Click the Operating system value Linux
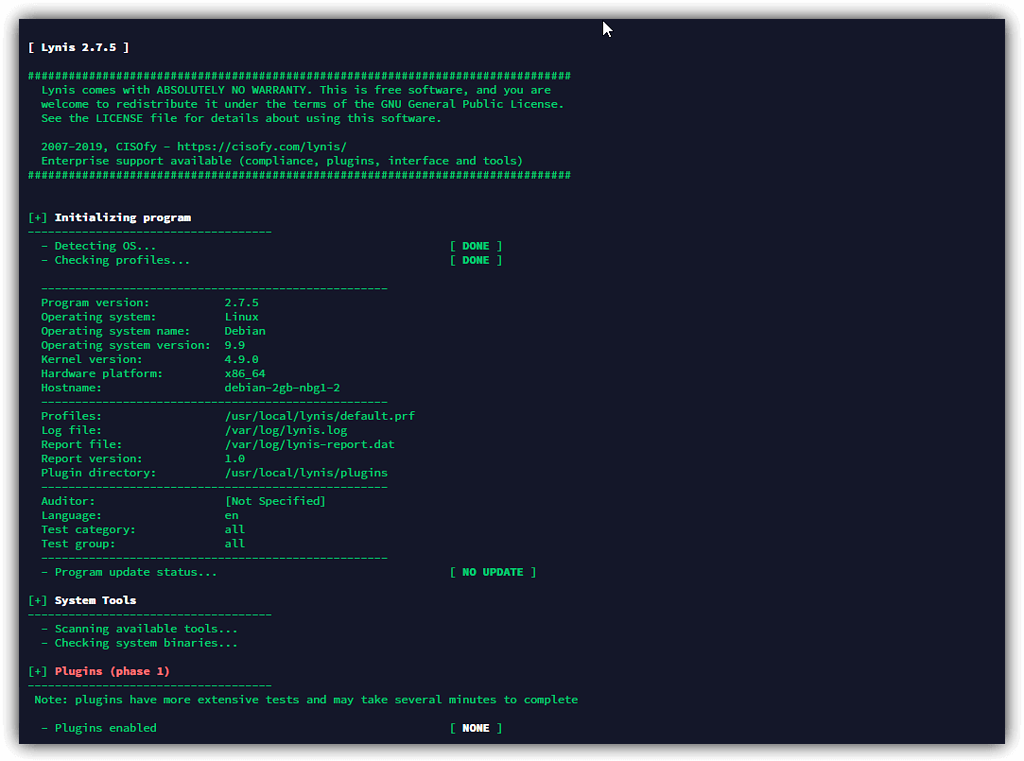The height and width of the screenshot is (761, 1024). [x=242, y=317]
